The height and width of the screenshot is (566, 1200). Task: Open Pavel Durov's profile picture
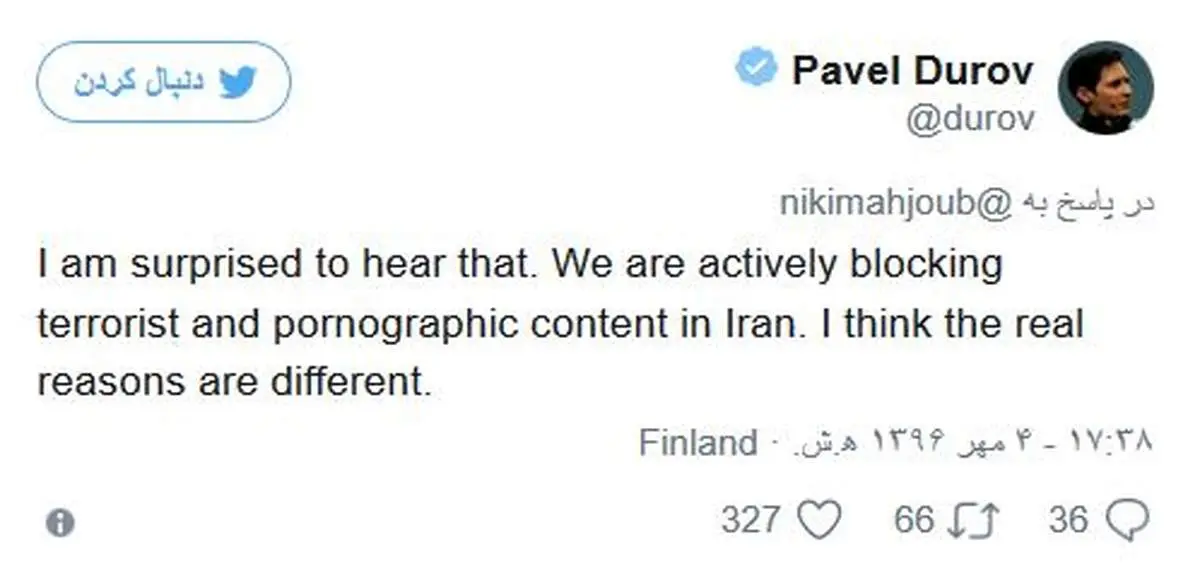[1105, 88]
